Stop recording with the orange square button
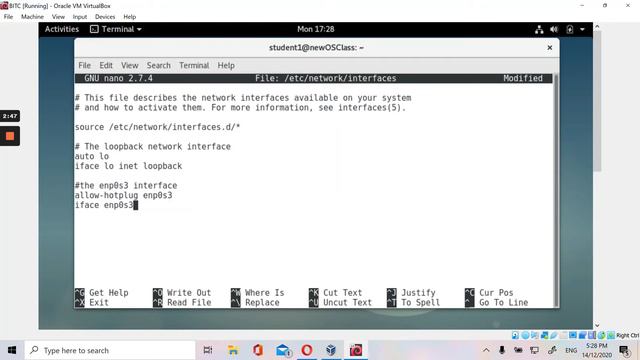 [x=10, y=136]
